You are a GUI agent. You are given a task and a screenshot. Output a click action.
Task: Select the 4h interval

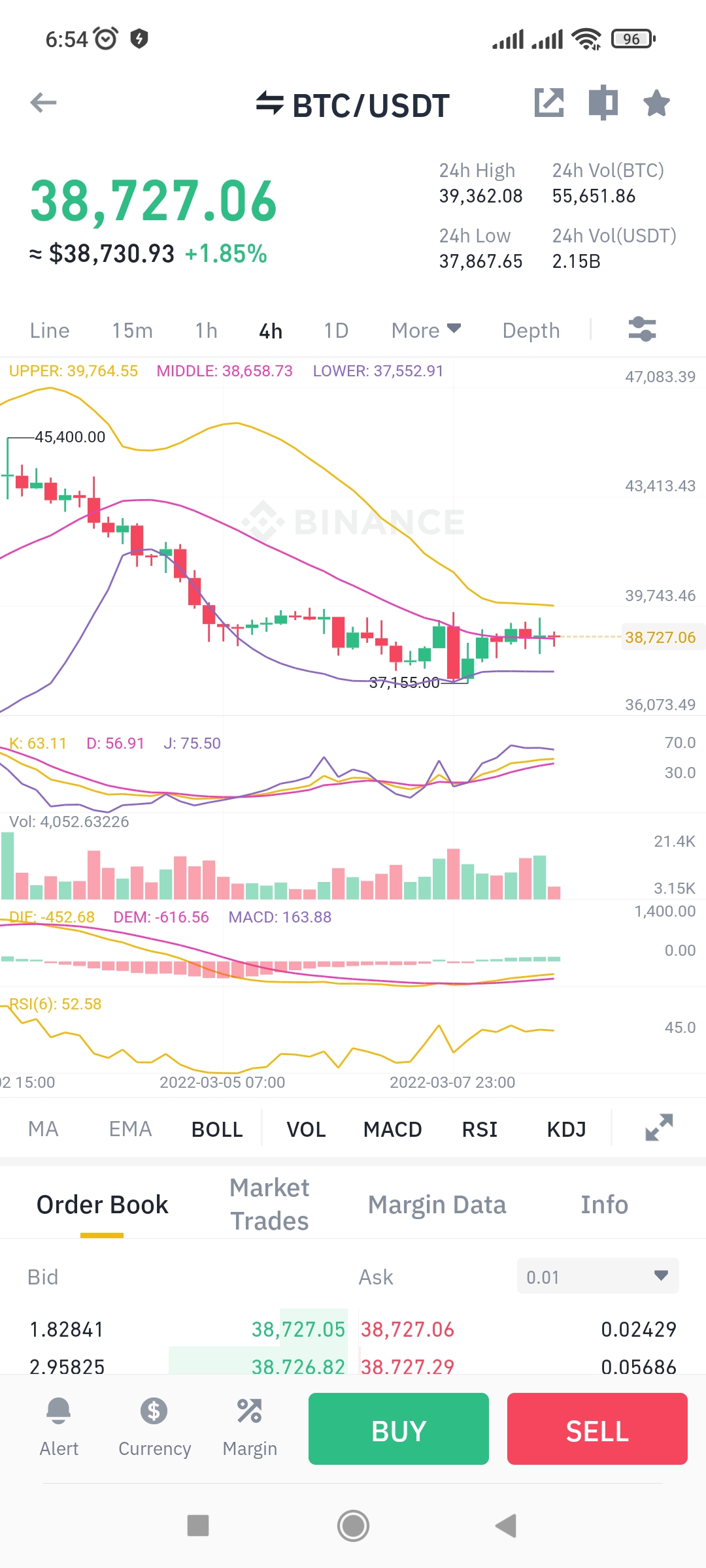coord(271,331)
